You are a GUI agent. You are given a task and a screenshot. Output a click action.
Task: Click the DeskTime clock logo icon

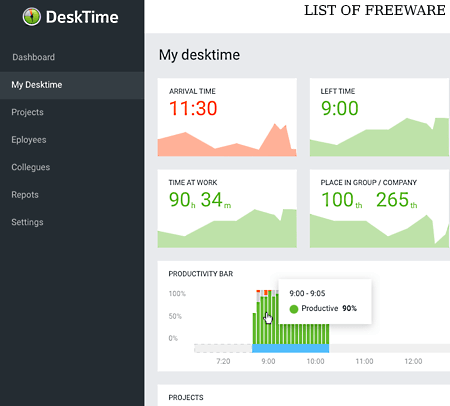tap(32, 17)
